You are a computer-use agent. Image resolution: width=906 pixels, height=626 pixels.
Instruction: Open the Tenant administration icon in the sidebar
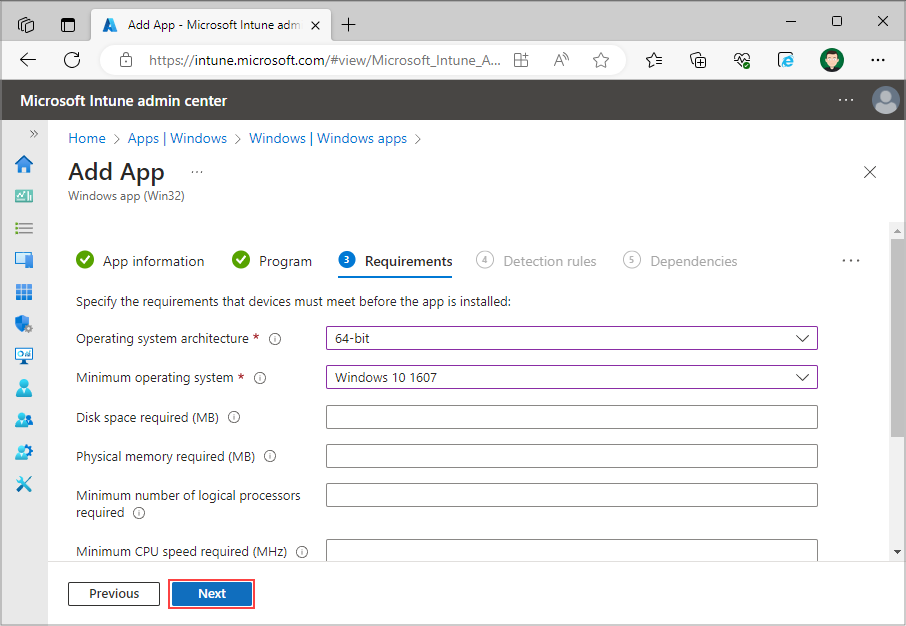(24, 451)
